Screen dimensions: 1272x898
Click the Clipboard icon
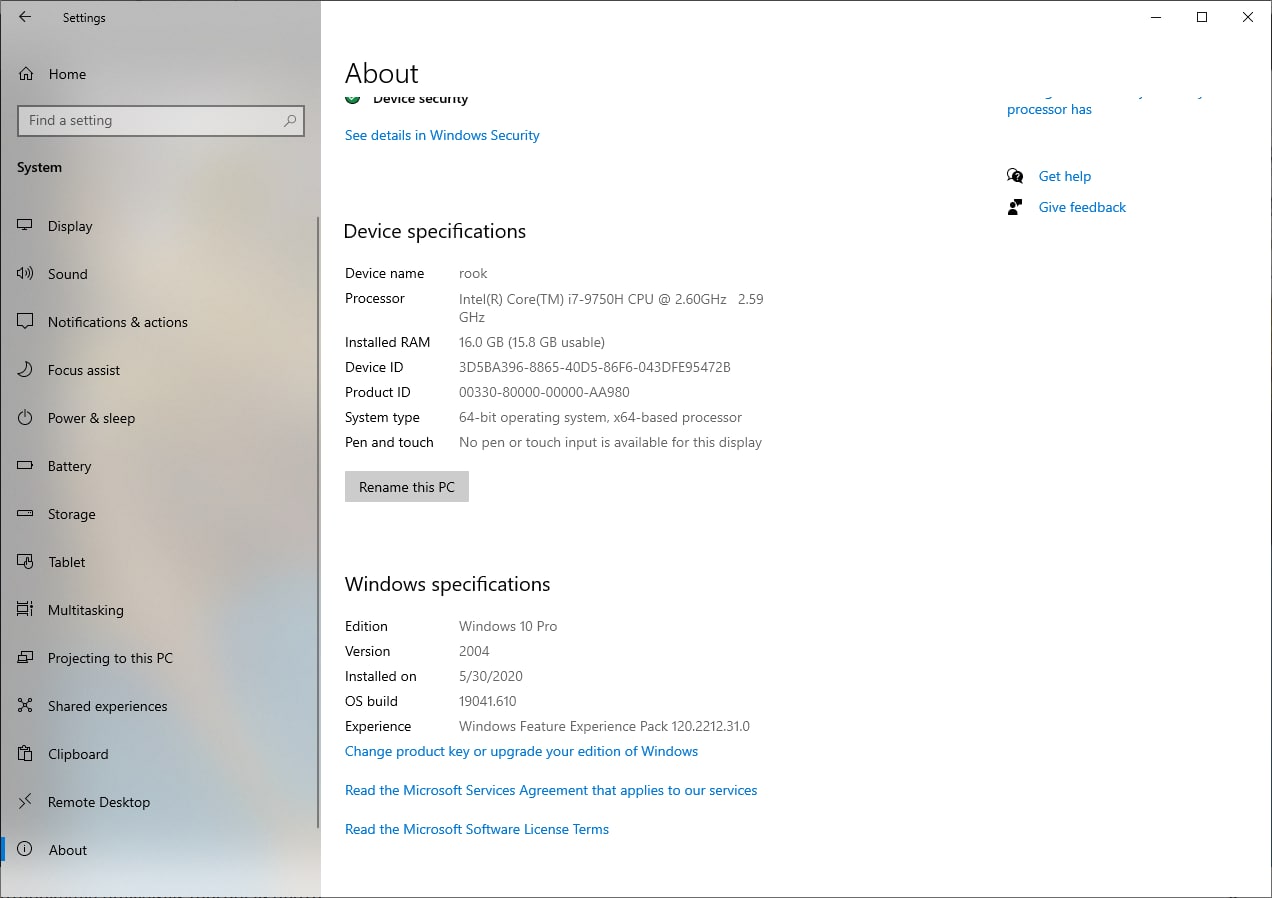coord(26,754)
